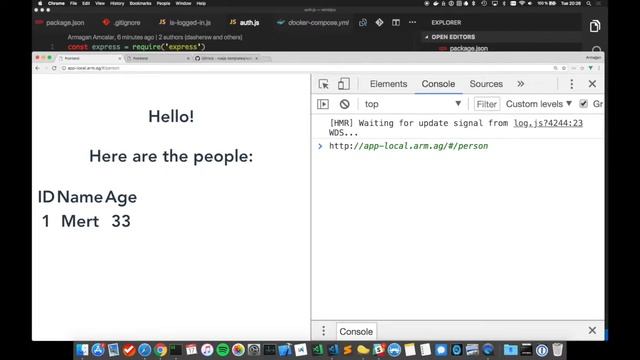The image size is (640, 360).
Task: Select the second Chrome browser tab
Action: (158, 58)
